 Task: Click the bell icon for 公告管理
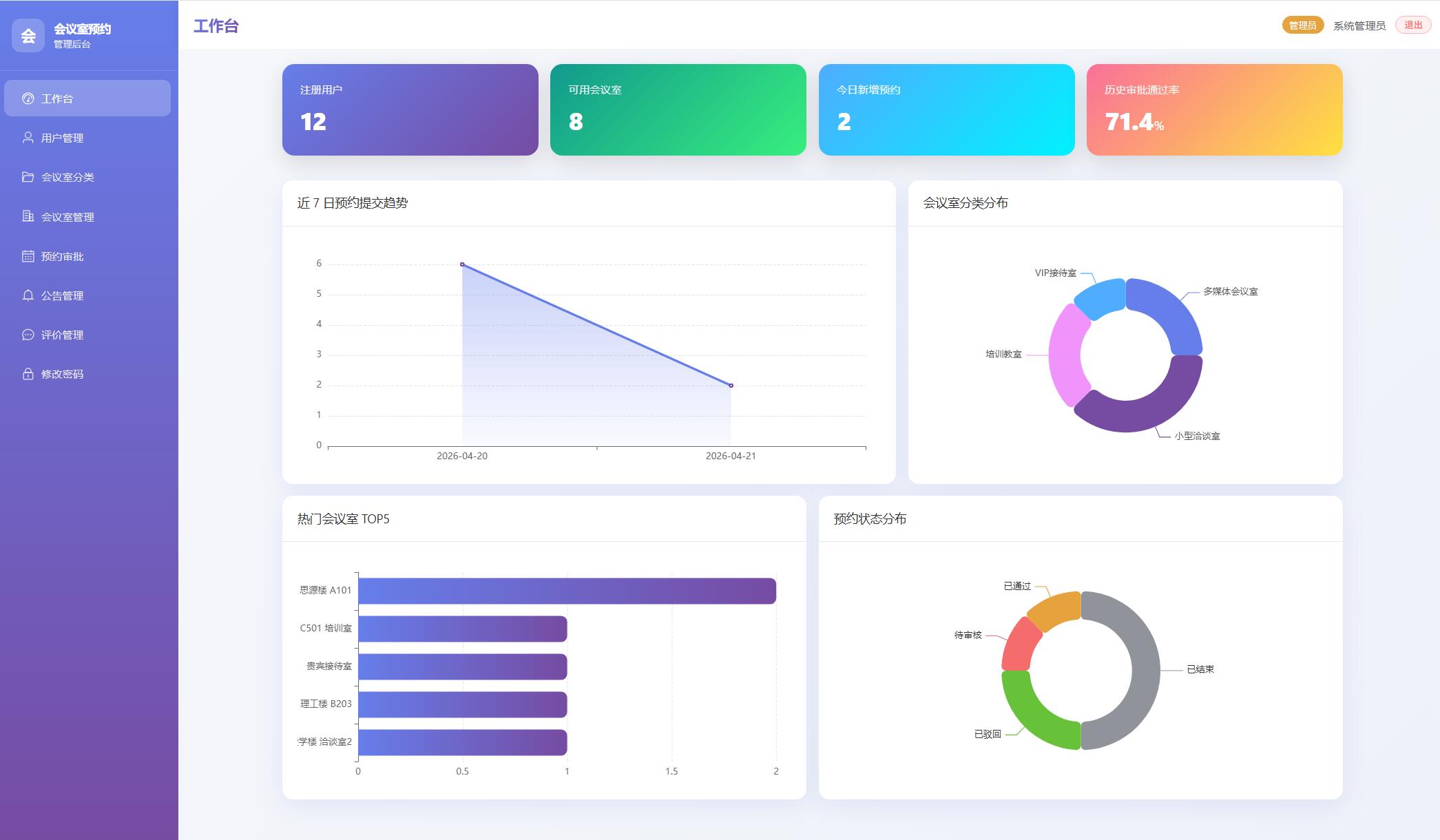tap(28, 295)
